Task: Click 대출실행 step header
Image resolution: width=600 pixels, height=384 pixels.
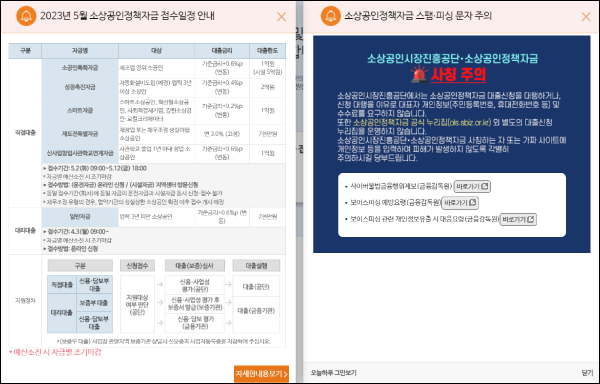Action: [256, 265]
